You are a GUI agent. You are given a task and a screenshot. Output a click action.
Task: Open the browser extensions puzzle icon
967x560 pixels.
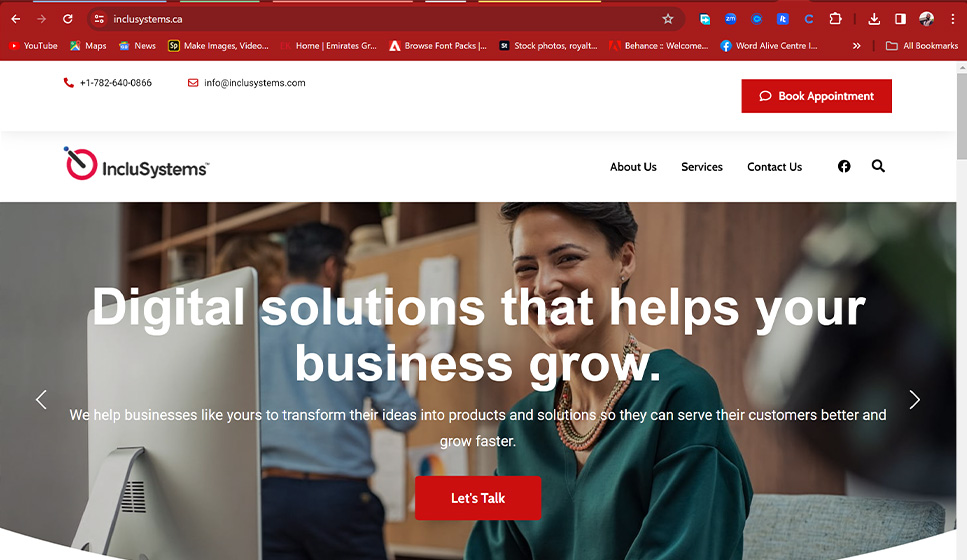[835, 19]
